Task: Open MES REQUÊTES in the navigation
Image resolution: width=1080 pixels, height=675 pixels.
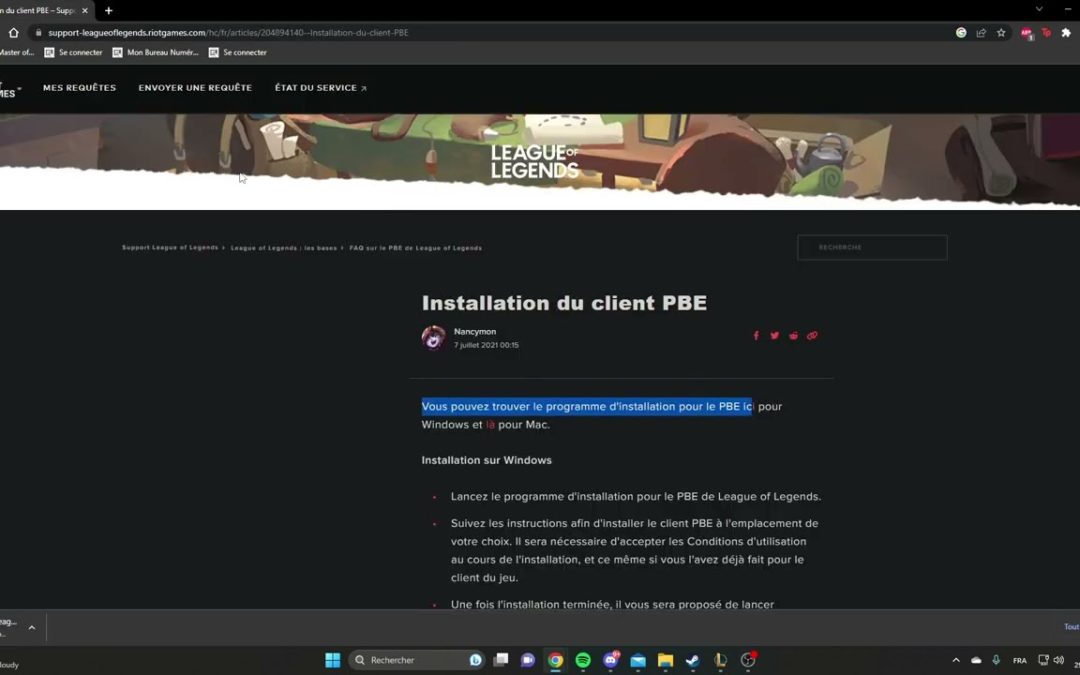Action: coord(79,87)
